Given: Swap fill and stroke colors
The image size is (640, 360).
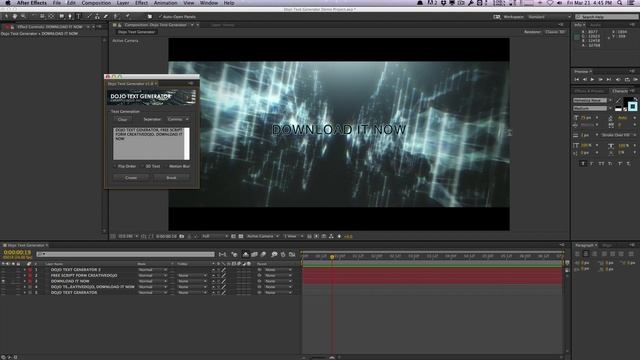Looking at the screenshot, I should pos(635,99).
